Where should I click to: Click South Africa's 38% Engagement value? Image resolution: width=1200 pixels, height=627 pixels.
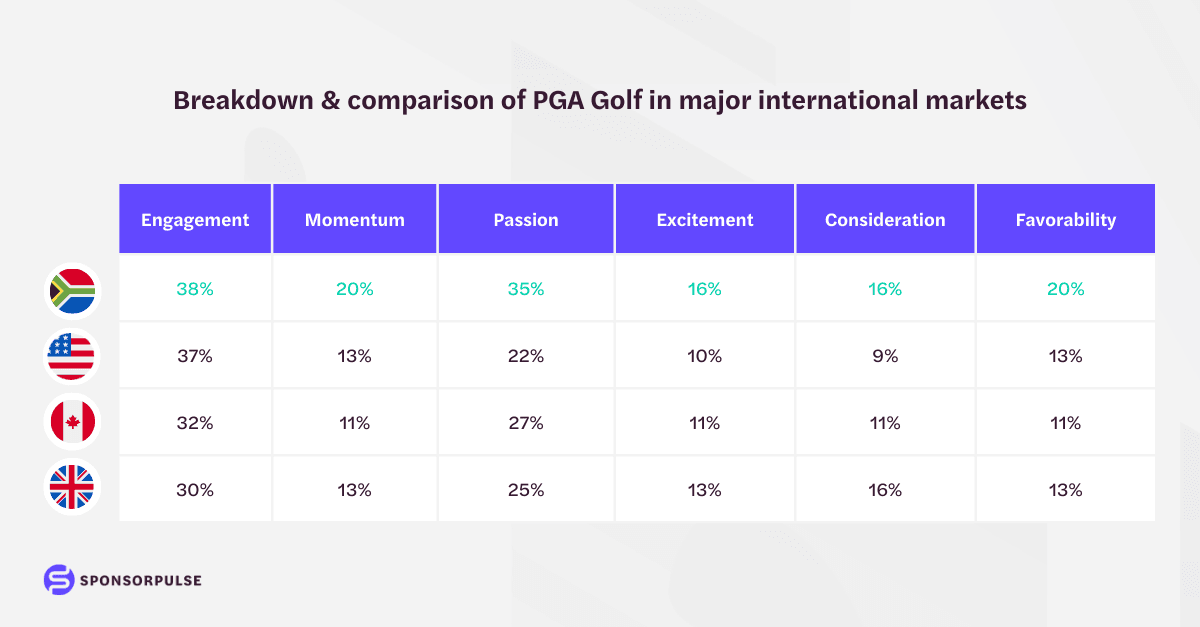pyautogui.click(x=195, y=289)
